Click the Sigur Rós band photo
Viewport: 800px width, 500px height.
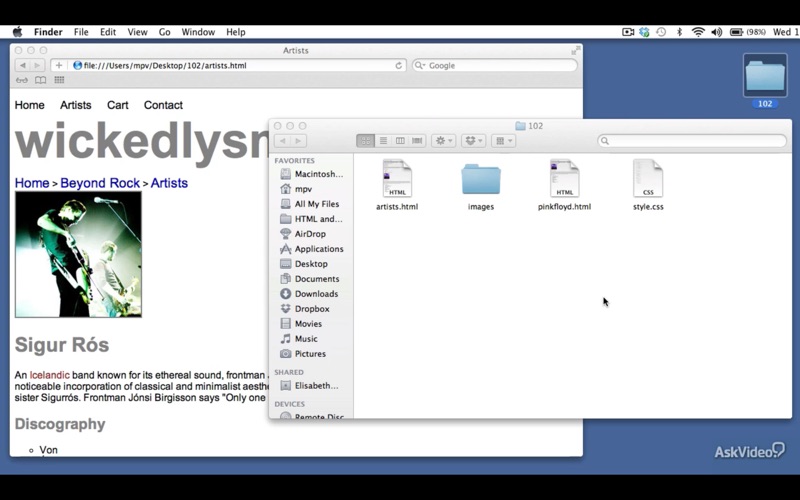click(78, 255)
